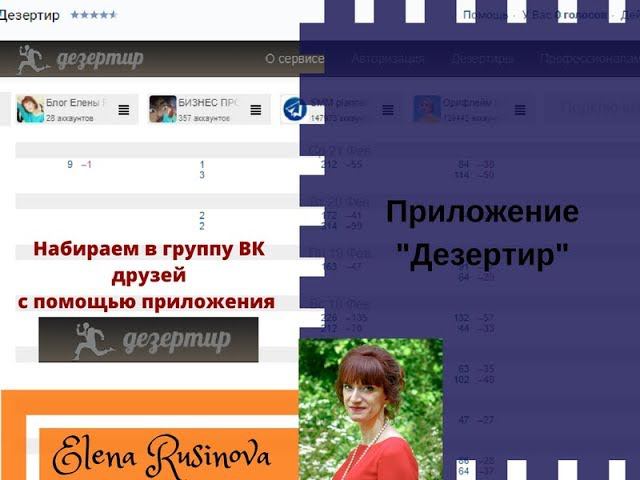The width and height of the screenshot is (640, 480).
Task: Click the БИЗНЕС ПР group name
Action: coord(208,102)
